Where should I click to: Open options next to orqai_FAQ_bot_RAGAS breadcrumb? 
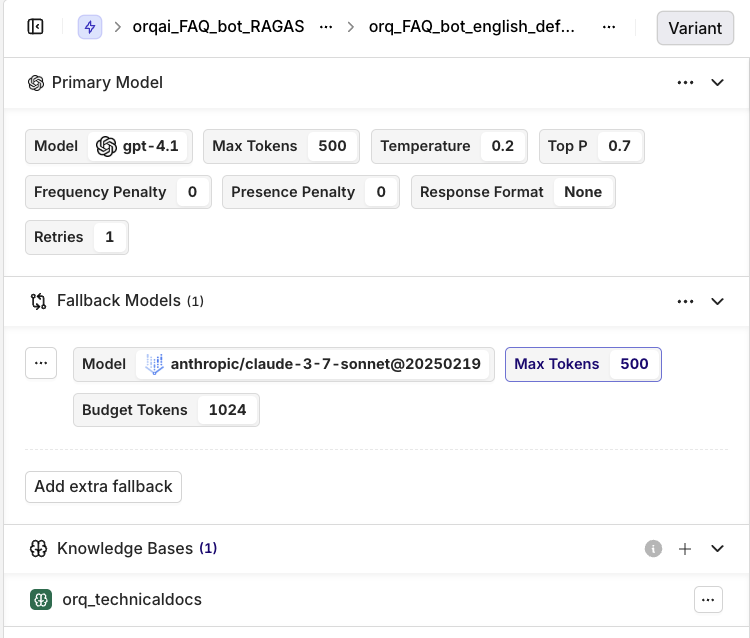(x=326, y=27)
